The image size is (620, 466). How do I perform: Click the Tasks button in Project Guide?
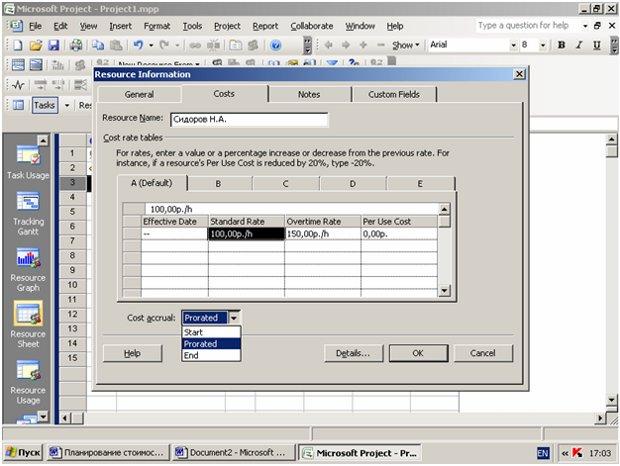pos(44,105)
